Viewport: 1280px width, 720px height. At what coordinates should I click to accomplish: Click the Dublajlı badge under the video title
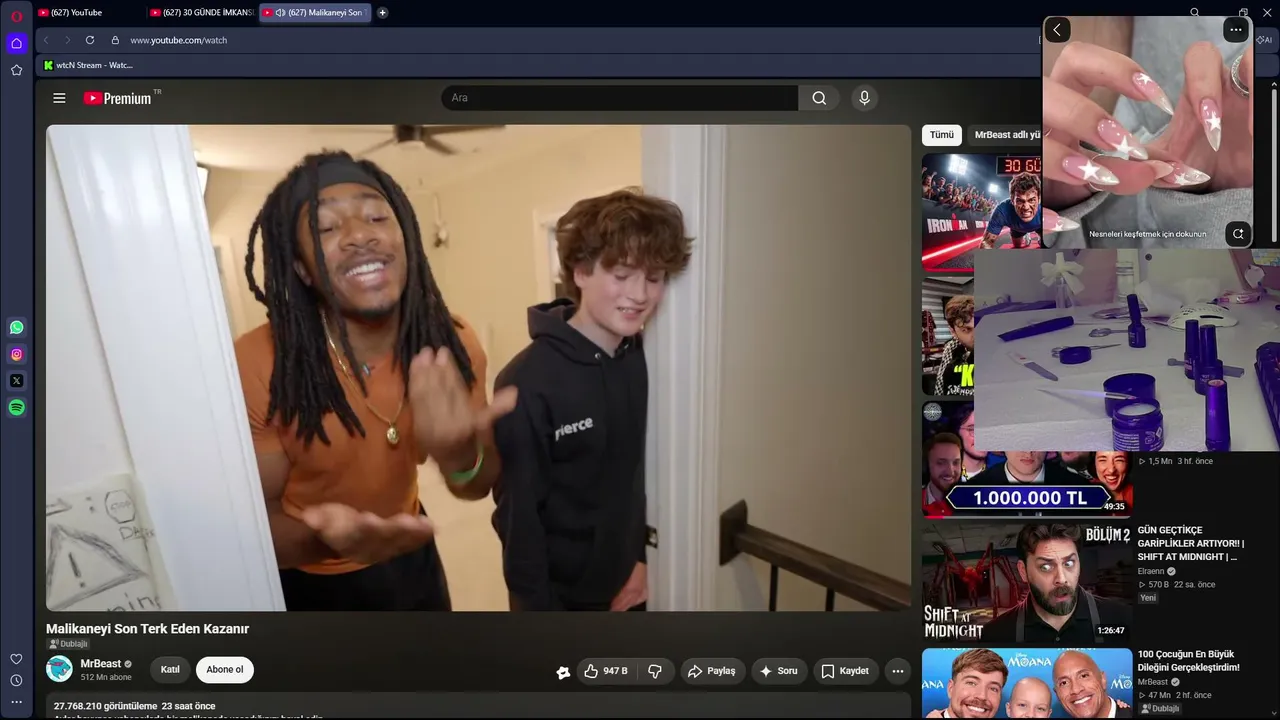click(x=69, y=644)
